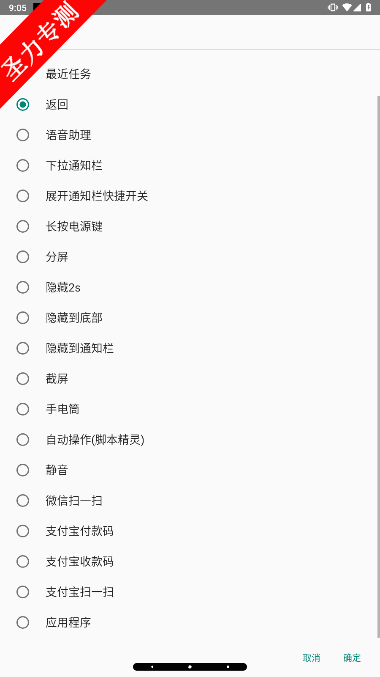The image size is (380, 677).
Task: Select the 返回 radio option
Action: (x=188, y=104)
